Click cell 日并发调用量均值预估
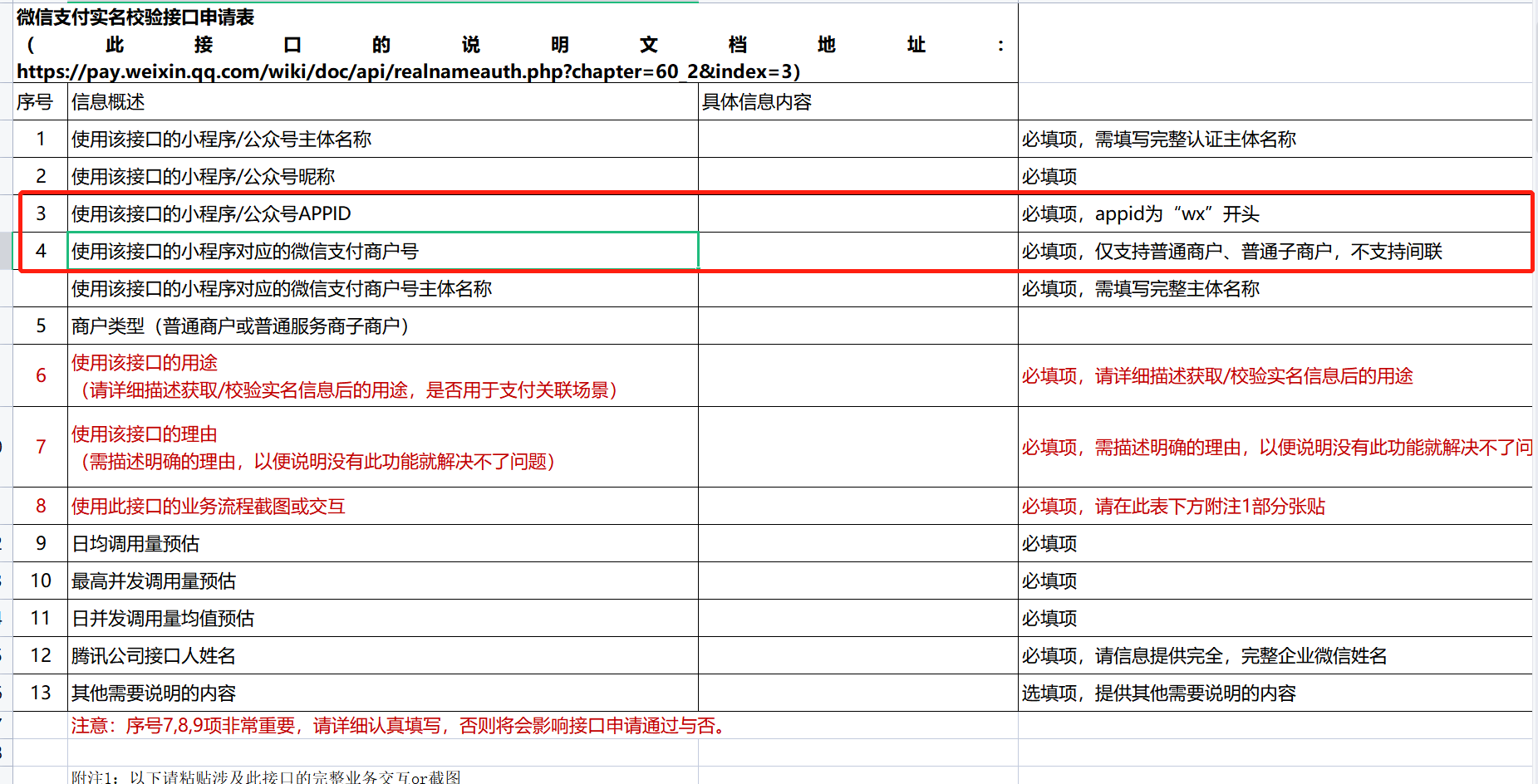Image resolution: width=1538 pixels, height=784 pixels. [x=382, y=619]
